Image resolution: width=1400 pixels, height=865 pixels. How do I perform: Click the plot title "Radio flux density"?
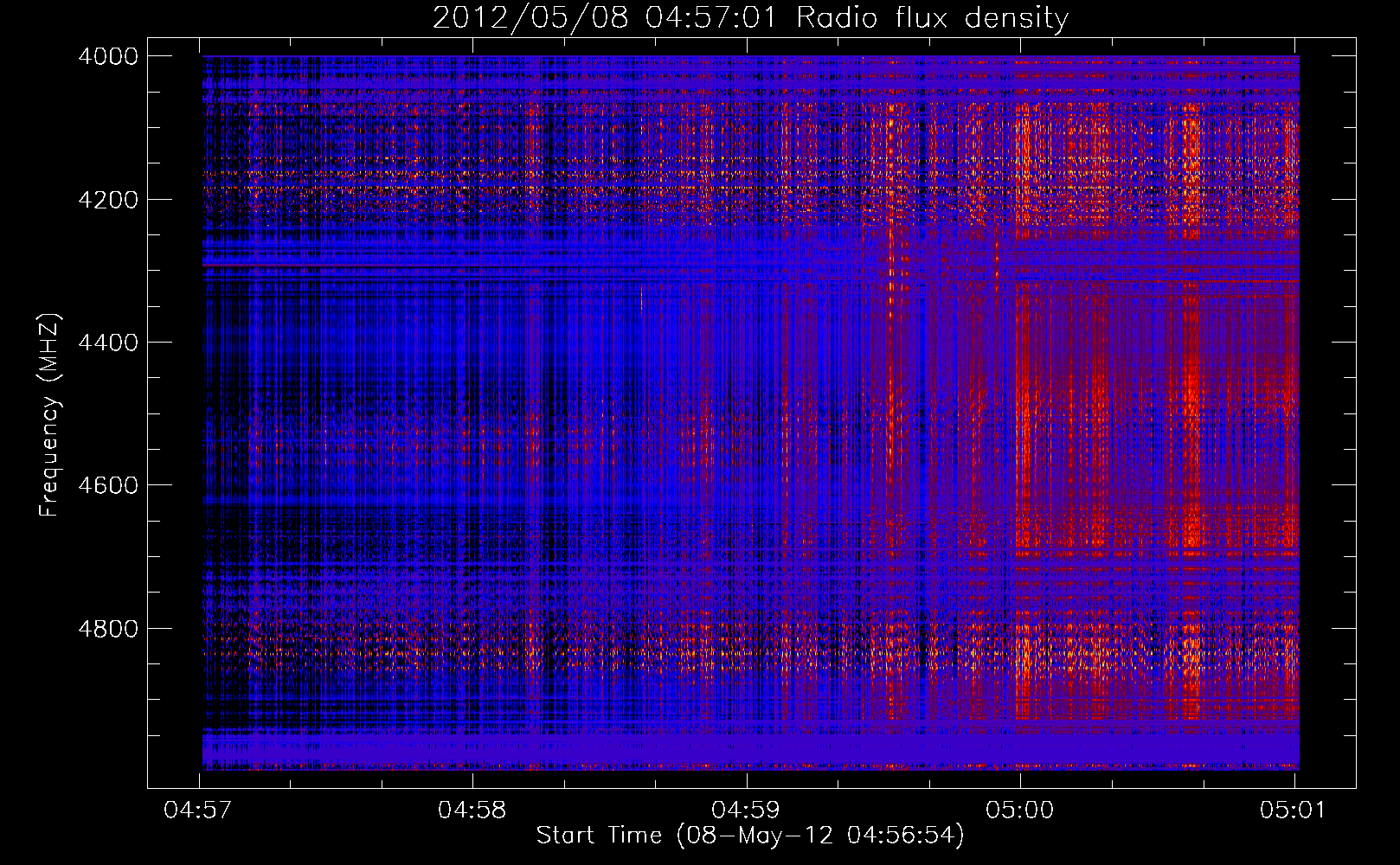pos(933,18)
